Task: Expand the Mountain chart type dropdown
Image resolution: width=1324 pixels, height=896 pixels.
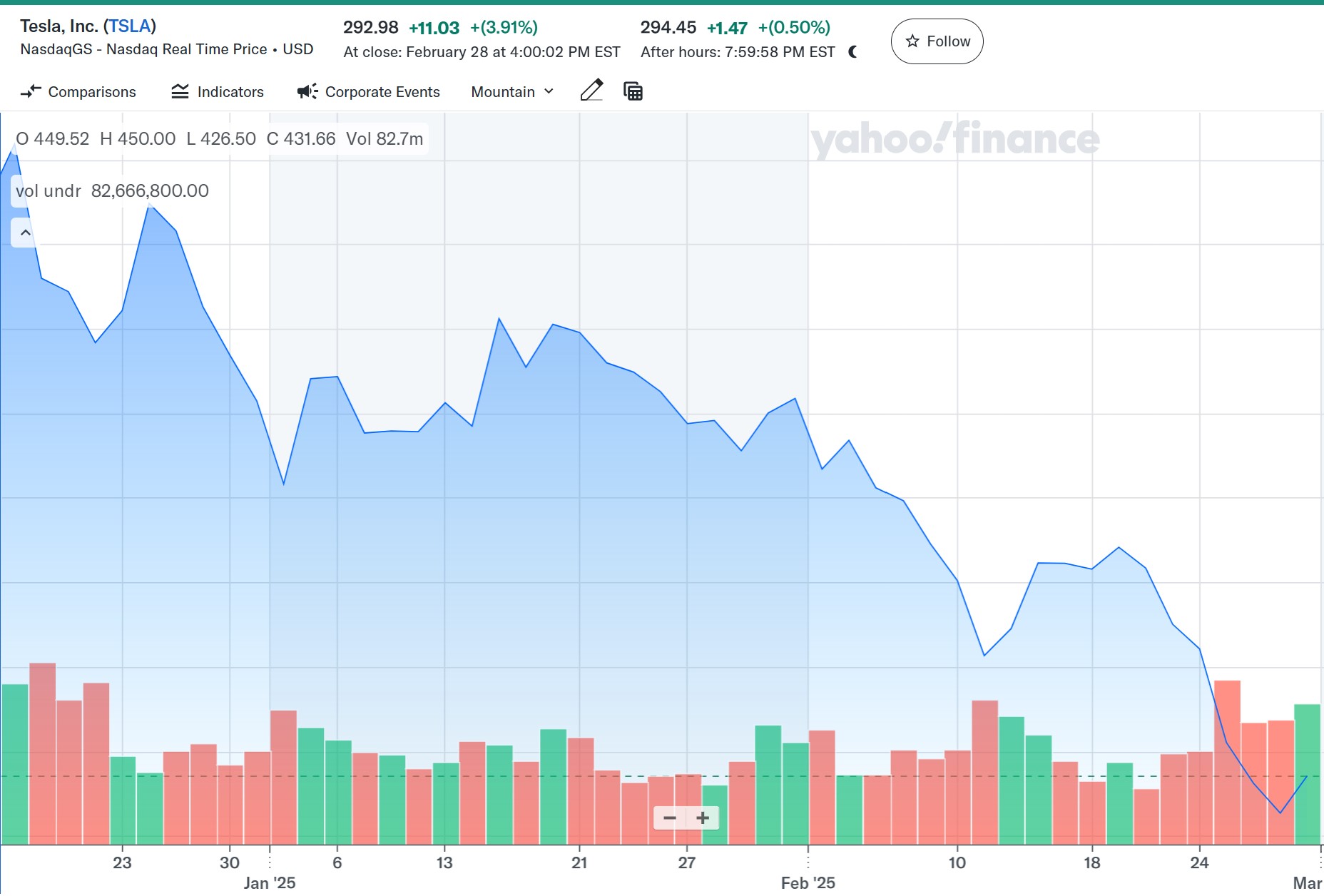Action: 511,92
